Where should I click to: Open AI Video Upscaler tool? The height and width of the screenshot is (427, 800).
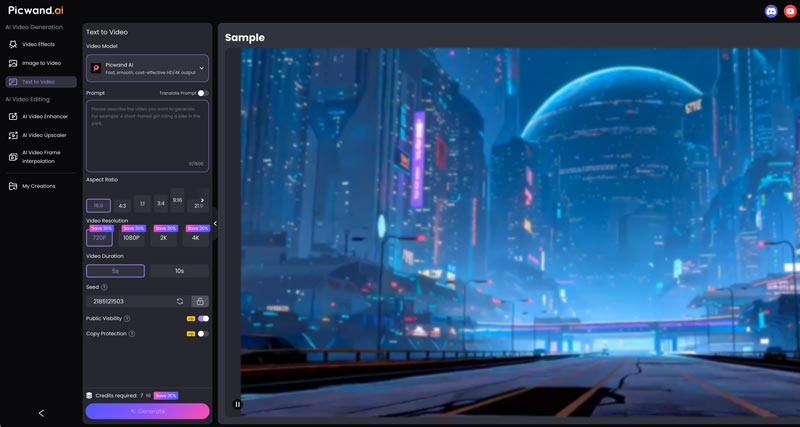pyautogui.click(x=45, y=134)
